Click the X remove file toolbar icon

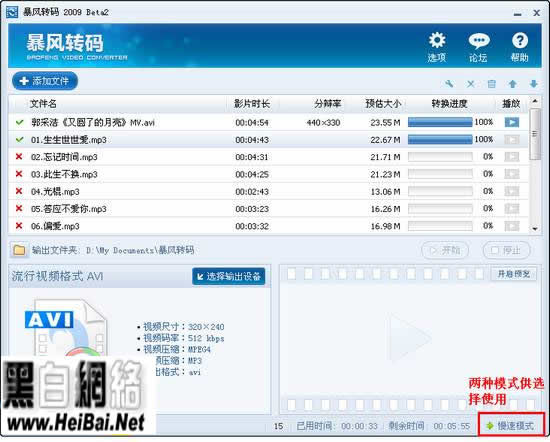click(470, 84)
